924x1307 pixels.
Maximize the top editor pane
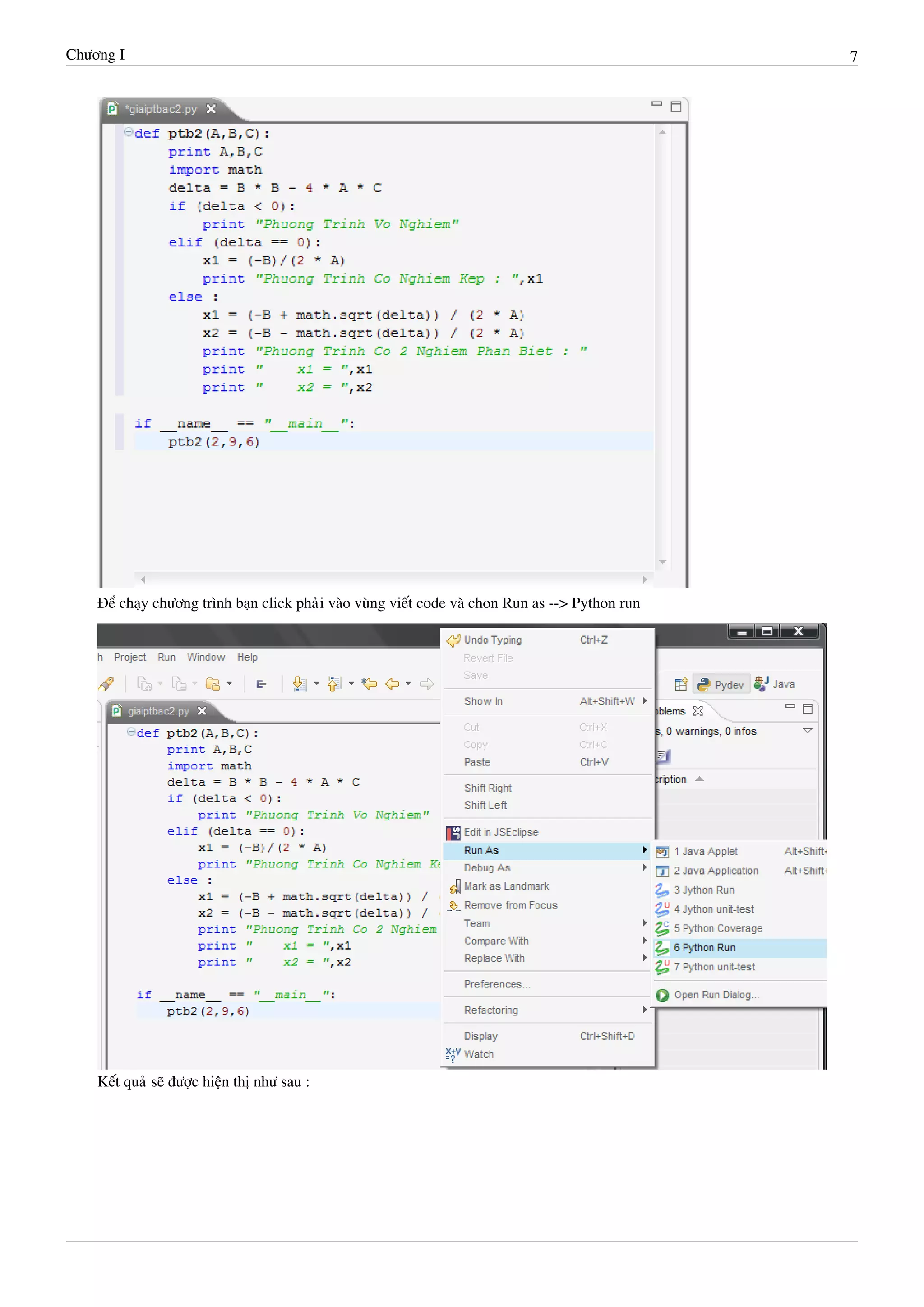pyautogui.click(x=676, y=107)
